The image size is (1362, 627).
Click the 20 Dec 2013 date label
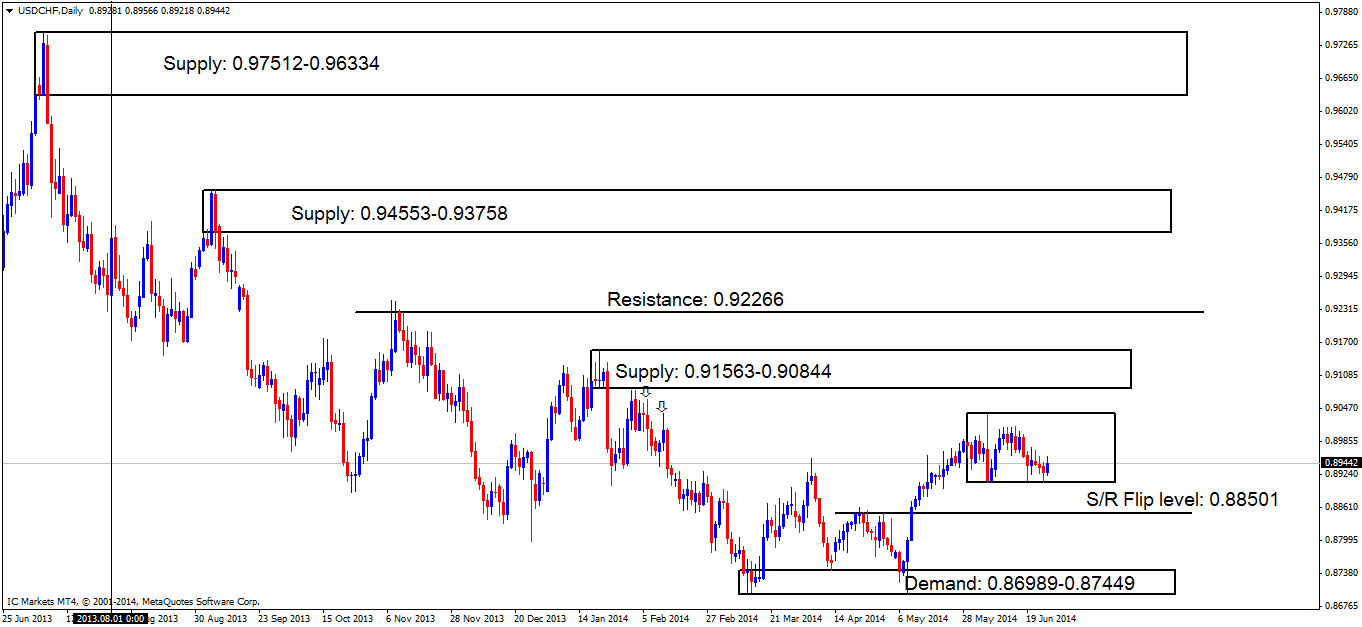540,619
